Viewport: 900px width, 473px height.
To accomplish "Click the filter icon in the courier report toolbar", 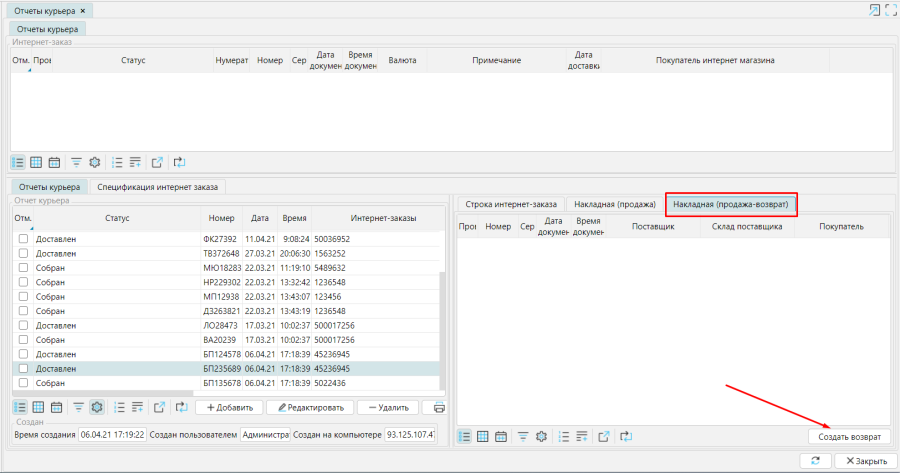I will [77, 407].
